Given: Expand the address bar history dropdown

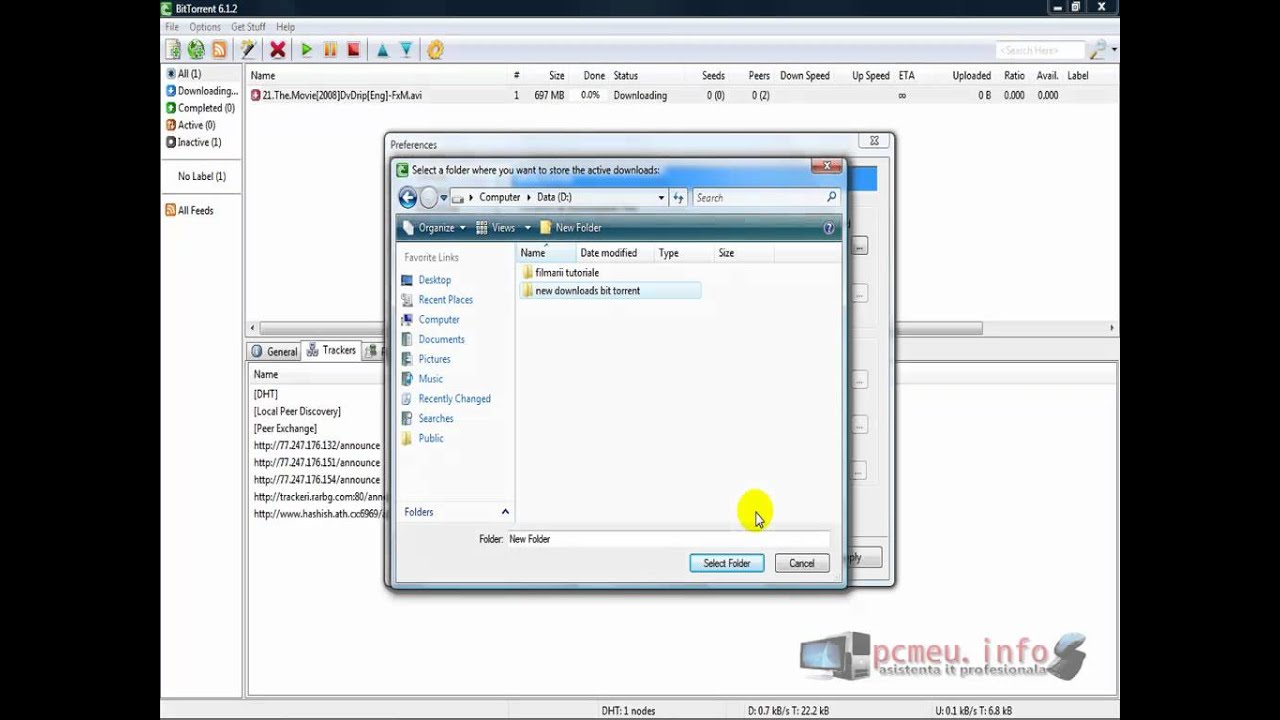Looking at the screenshot, I should point(661,198).
